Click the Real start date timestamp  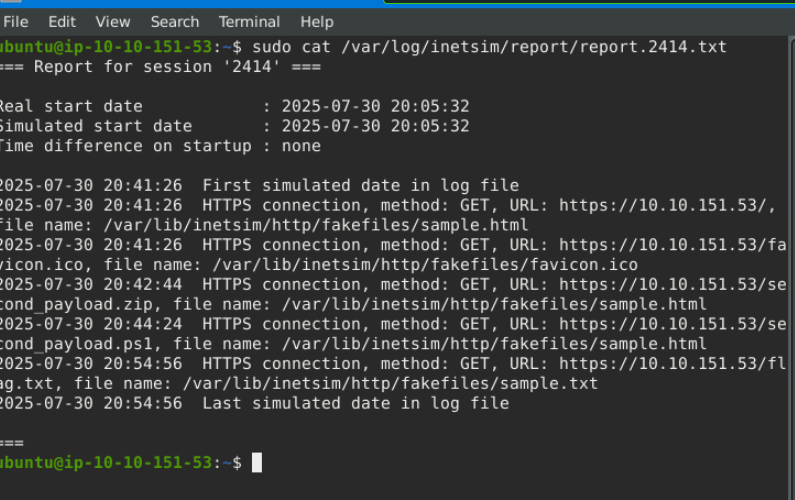point(375,106)
